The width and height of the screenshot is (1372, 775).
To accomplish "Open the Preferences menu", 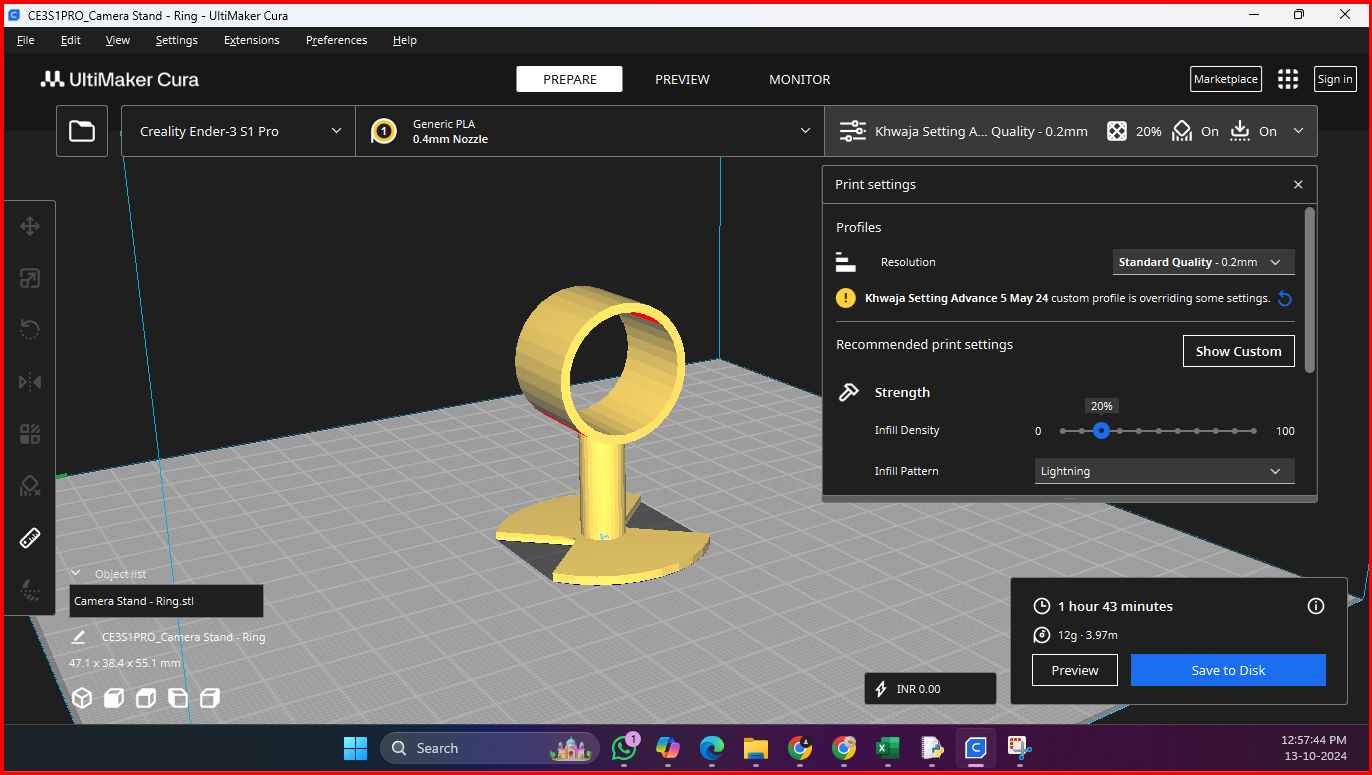I will point(336,40).
